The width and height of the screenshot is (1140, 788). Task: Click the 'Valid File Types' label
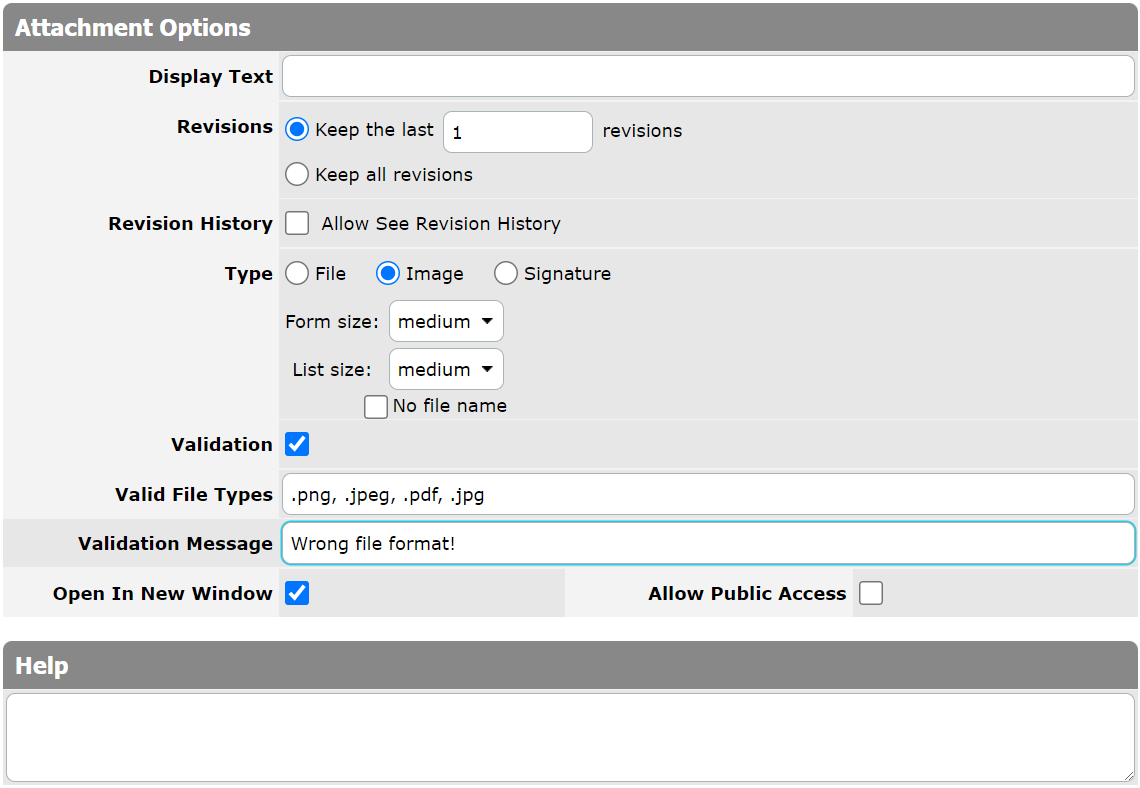tap(194, 495)
